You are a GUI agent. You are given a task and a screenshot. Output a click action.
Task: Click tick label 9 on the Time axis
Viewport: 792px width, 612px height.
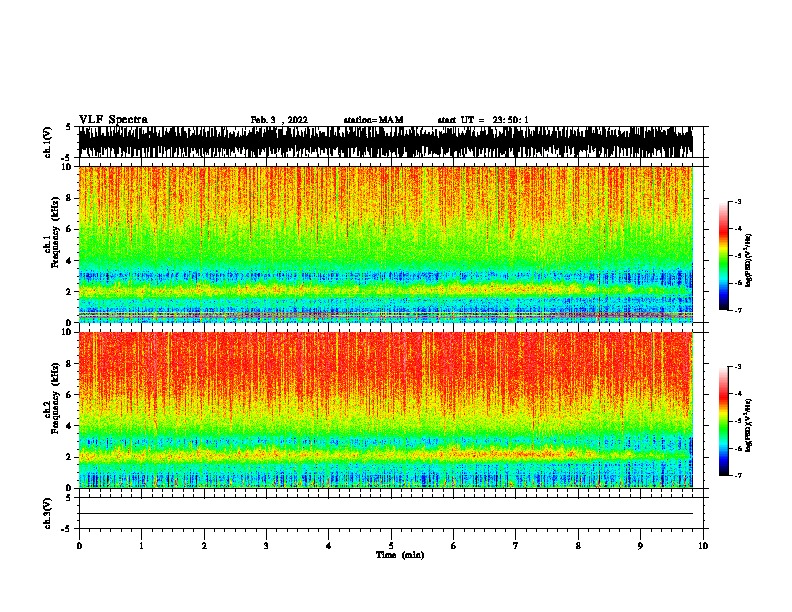640,546
